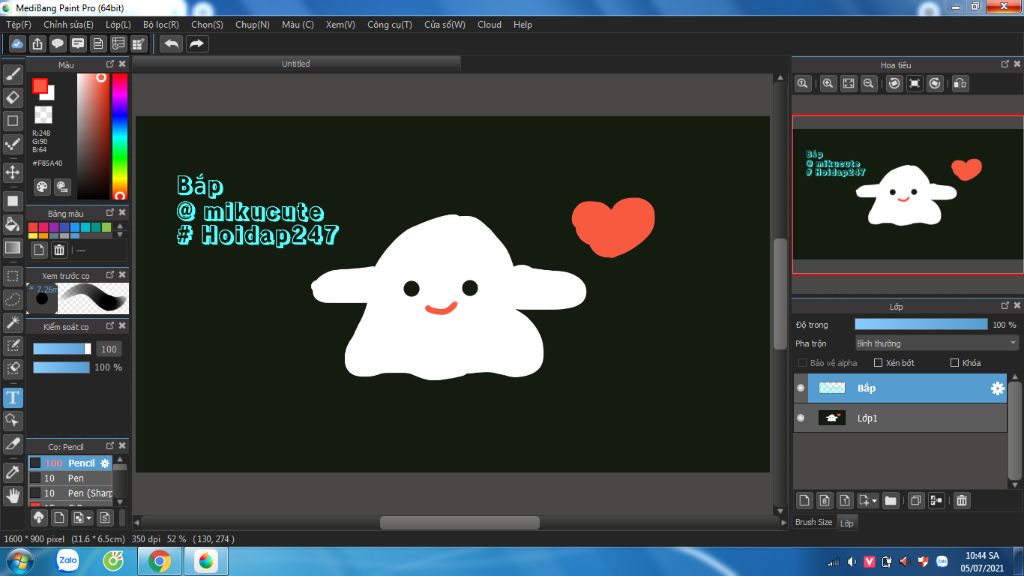The width and height of the screenshot is (1024, 576).
Task: Open settings gear for Bắp layer
Action: 997,389
